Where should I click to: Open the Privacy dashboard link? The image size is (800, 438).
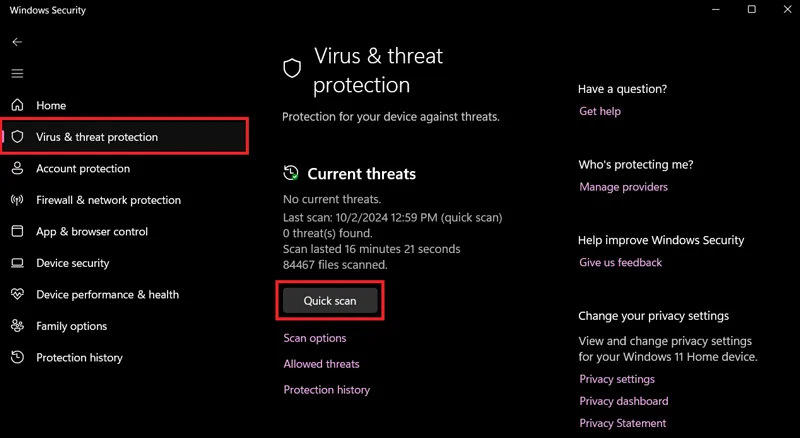pyautogui.click(x=623, y=401)
